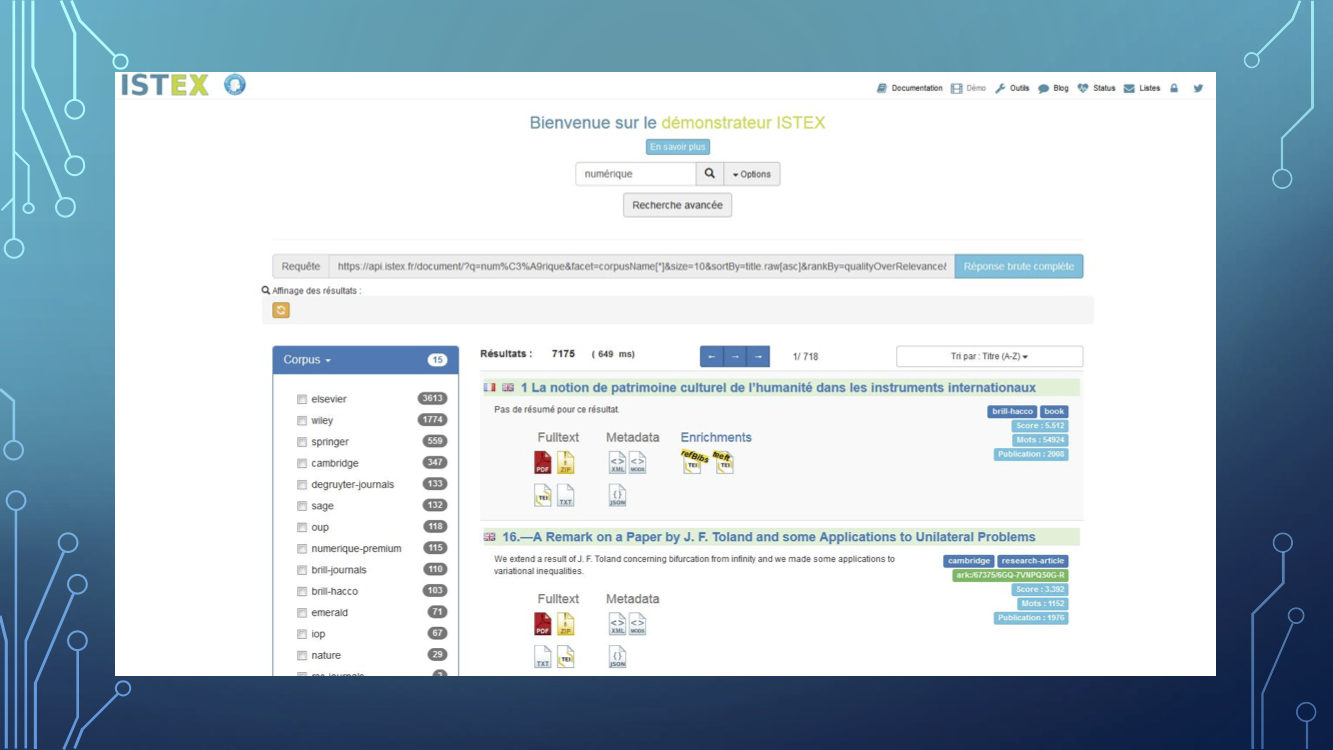Viewport: 1333px width, 750px height.
Task: Open the Options dropdown next to search
Action: (752, 174)
